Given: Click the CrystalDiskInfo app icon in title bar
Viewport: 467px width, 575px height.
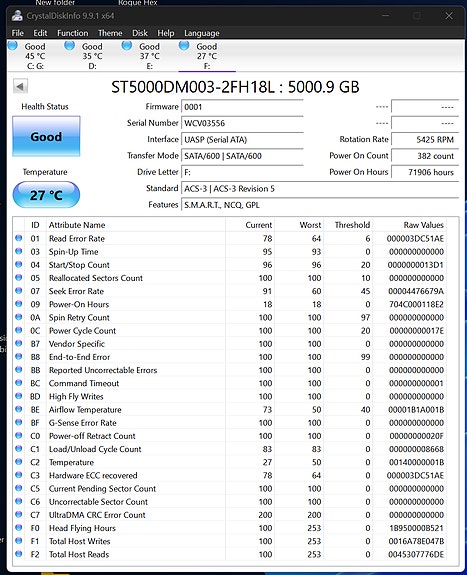Looking at the screenshot, I should [17, 16].
